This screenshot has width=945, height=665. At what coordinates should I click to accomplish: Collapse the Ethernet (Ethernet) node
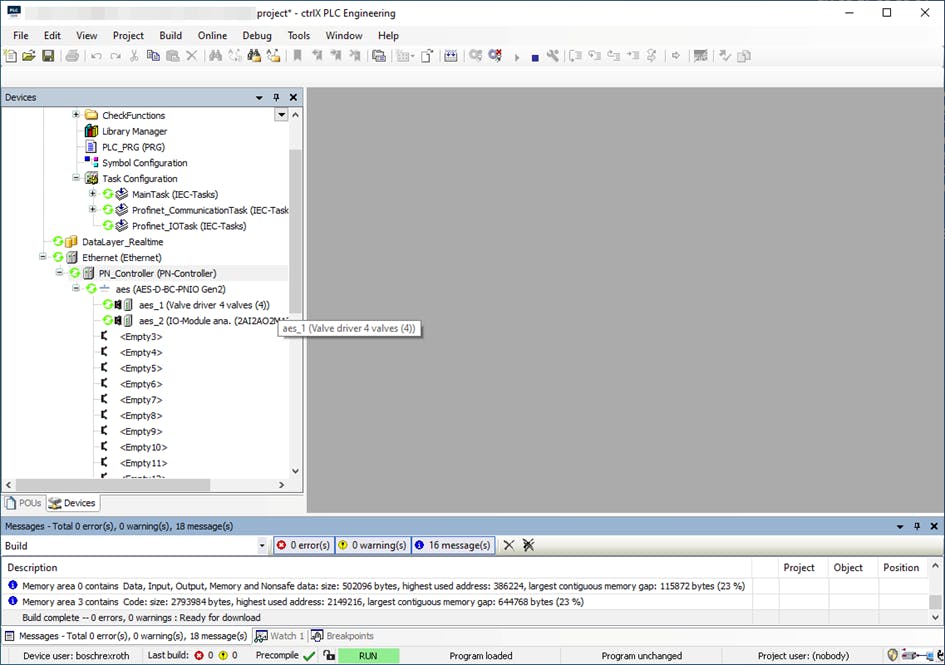43,257
